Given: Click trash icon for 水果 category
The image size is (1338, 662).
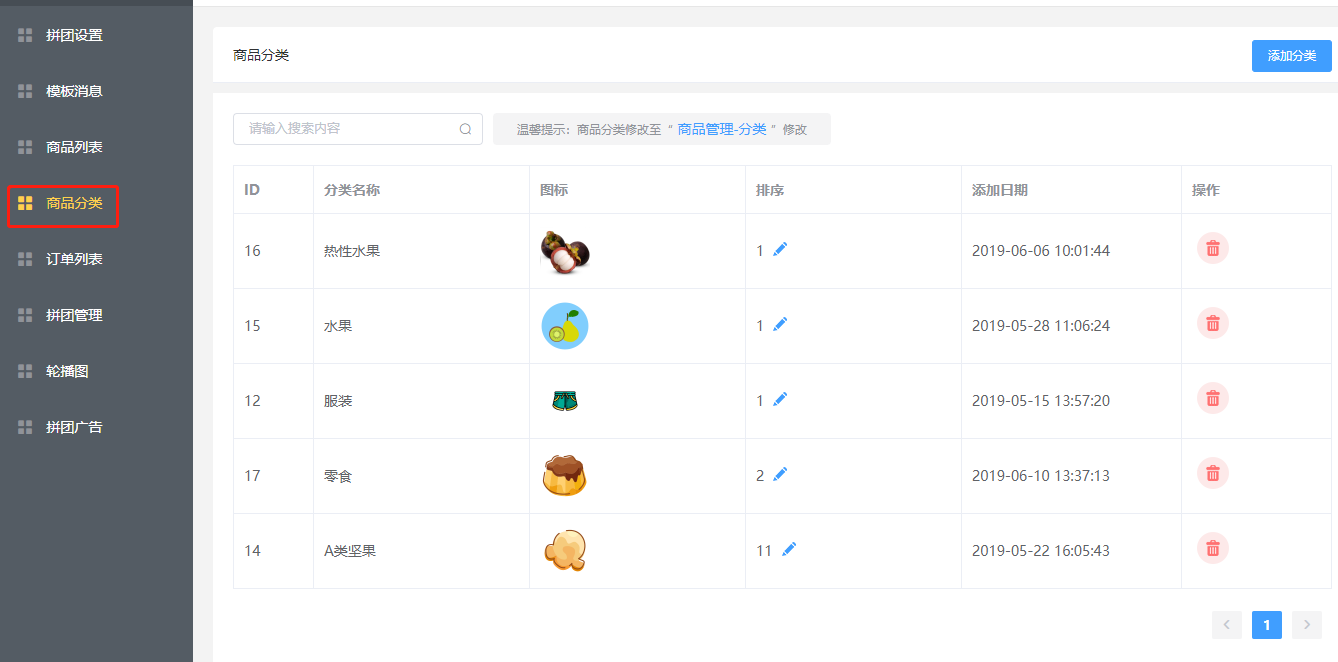Looking at the screenshot, I should pos(1212,324).
